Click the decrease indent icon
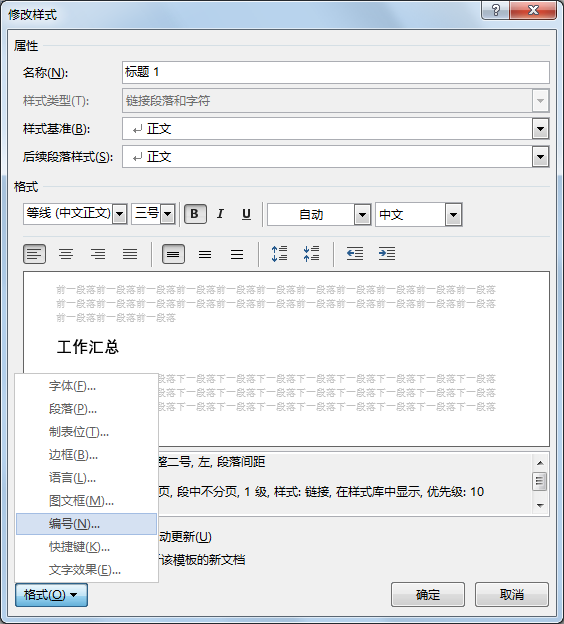564x624 pixels. point(355,254)
